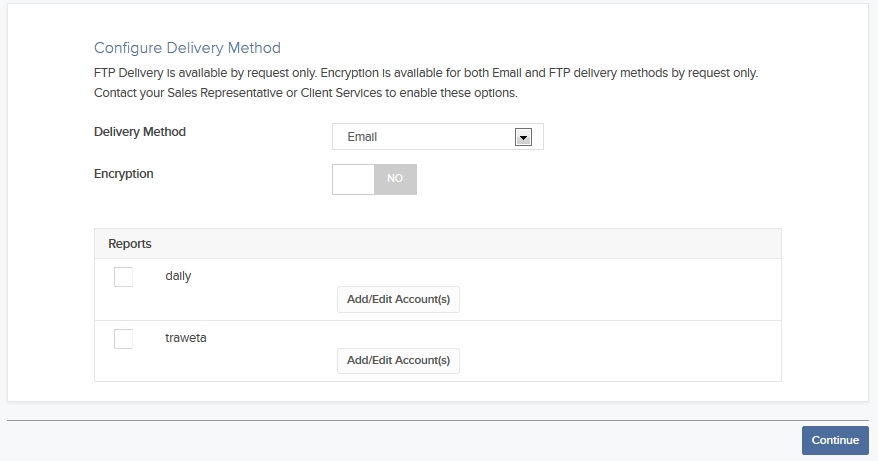
Task: Select the Email combo box field
Action: pyautogui.click(x=437, y=137)
